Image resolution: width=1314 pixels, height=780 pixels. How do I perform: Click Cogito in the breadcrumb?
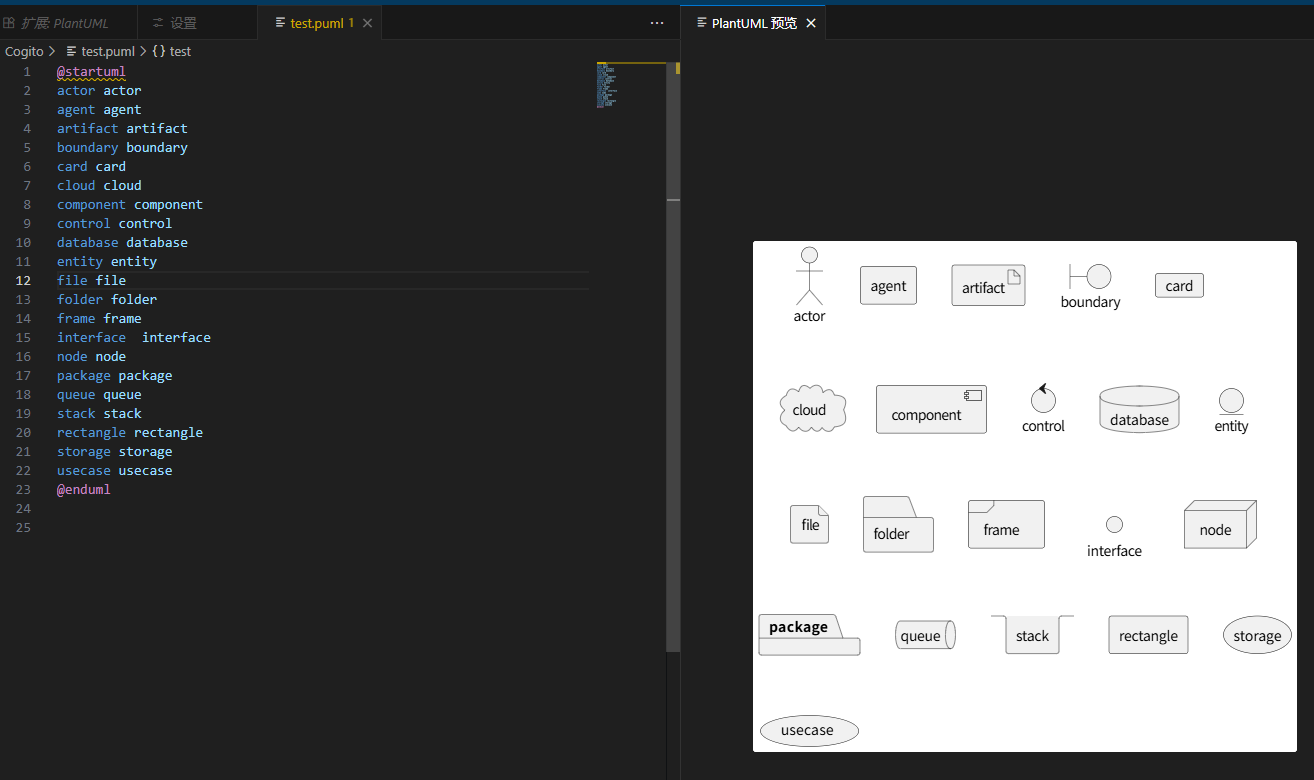[24, 51]
